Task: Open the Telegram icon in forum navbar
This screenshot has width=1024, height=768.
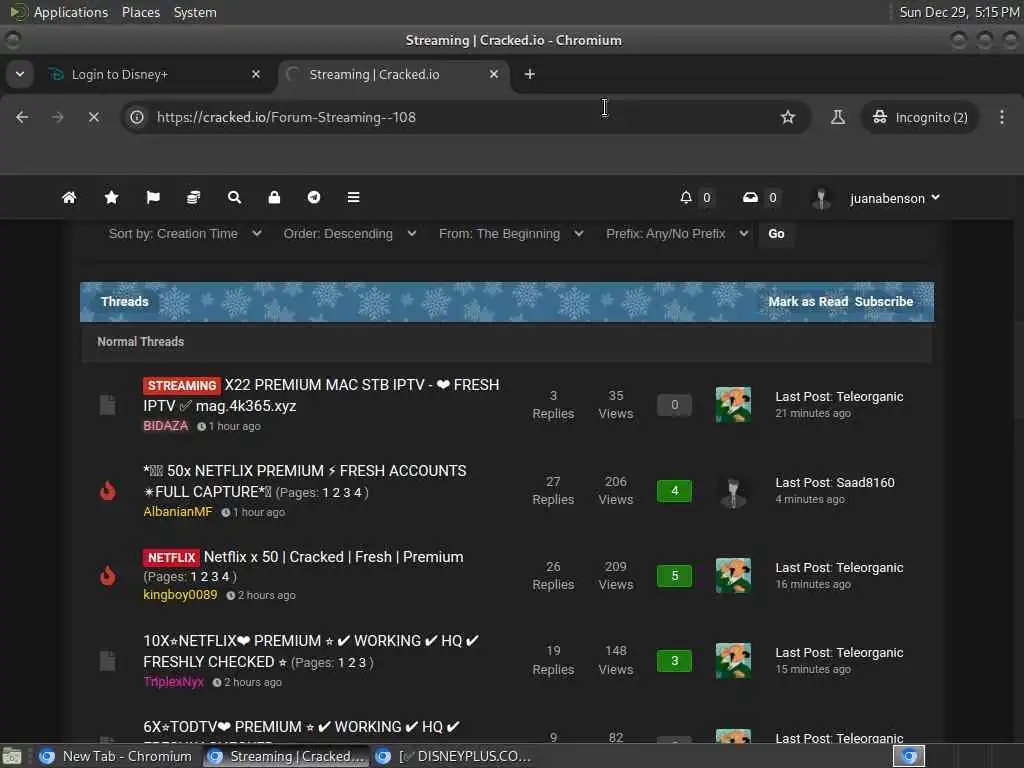Action: tap(314, 197)
